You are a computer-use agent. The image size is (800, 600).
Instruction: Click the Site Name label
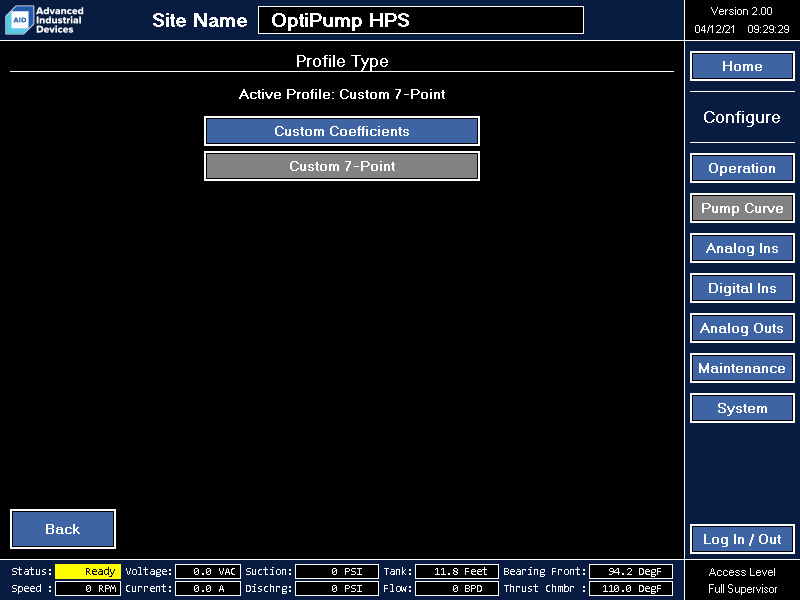pos(199,20)
